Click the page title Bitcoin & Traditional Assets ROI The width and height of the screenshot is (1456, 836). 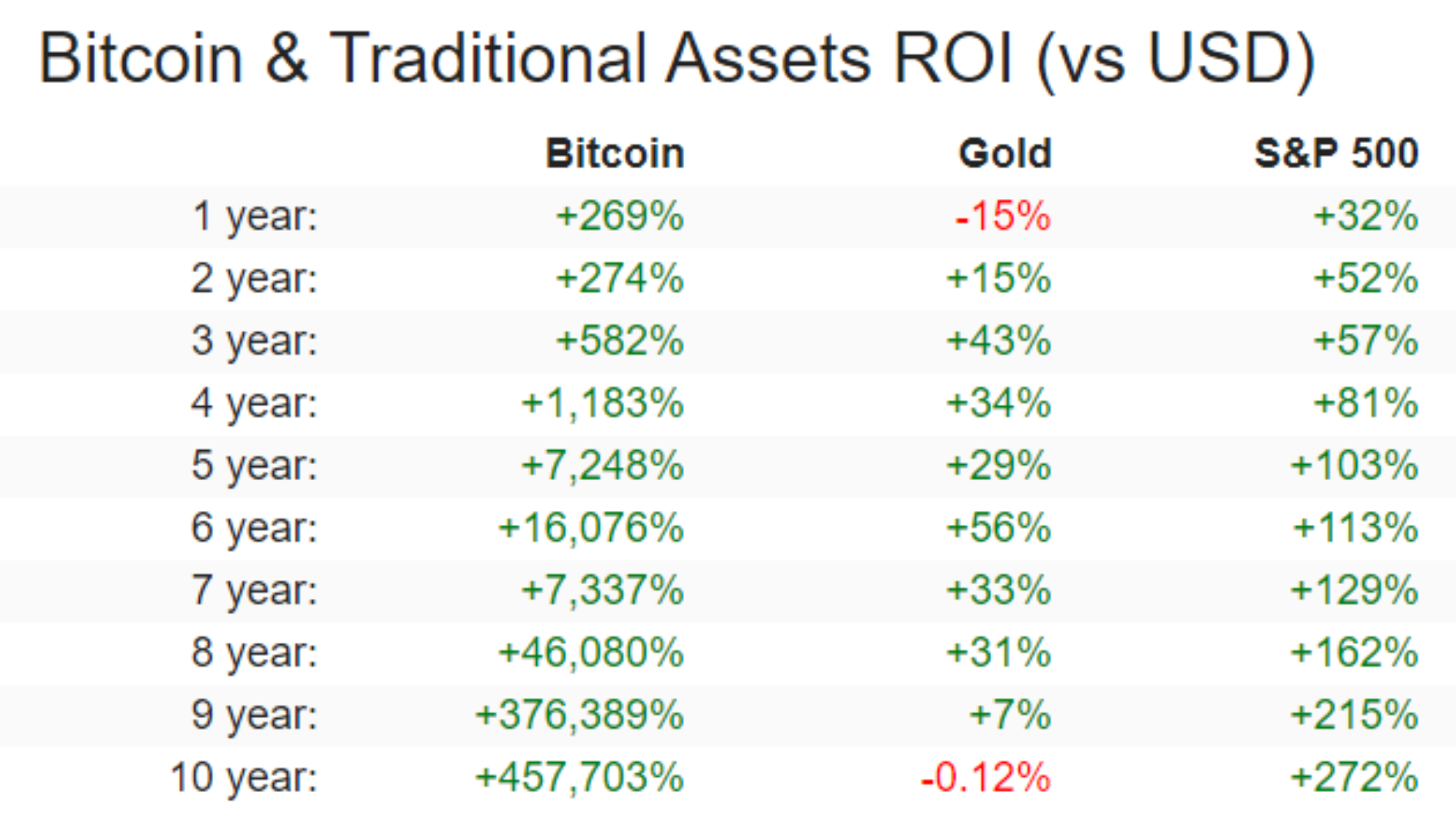(676, 58)
